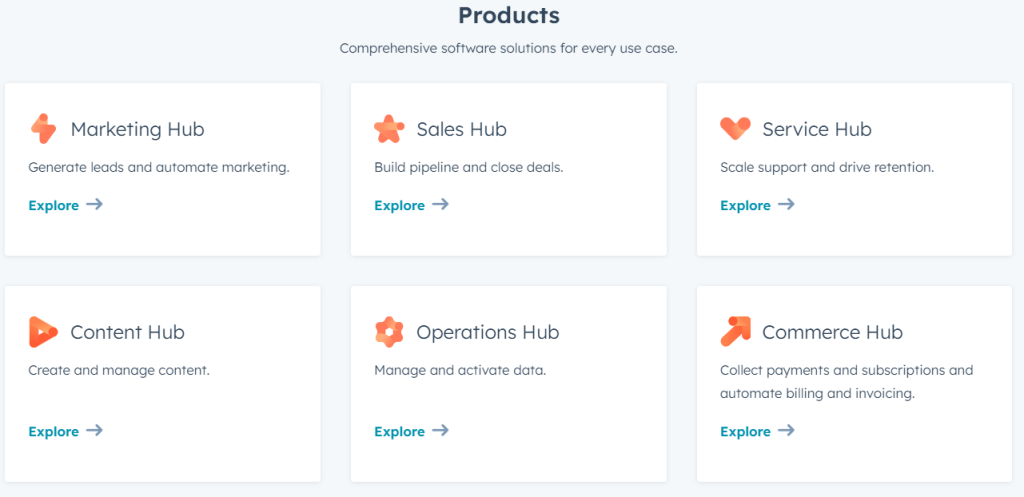Click arrow next to Marketing Hub Explore
The height and width of the screenshot is (497, 1024).
tap(95, 204)
